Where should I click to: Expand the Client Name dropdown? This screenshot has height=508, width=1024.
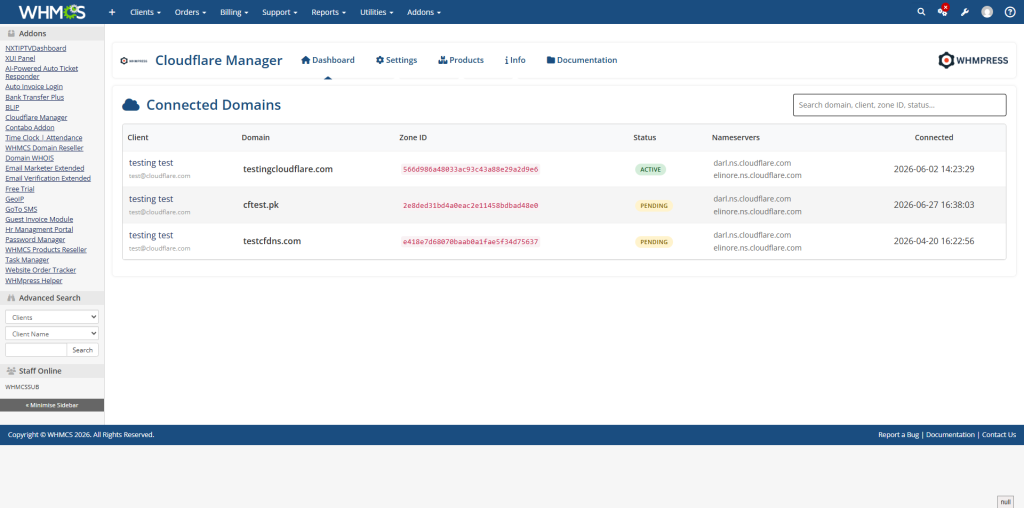(52, 334)
